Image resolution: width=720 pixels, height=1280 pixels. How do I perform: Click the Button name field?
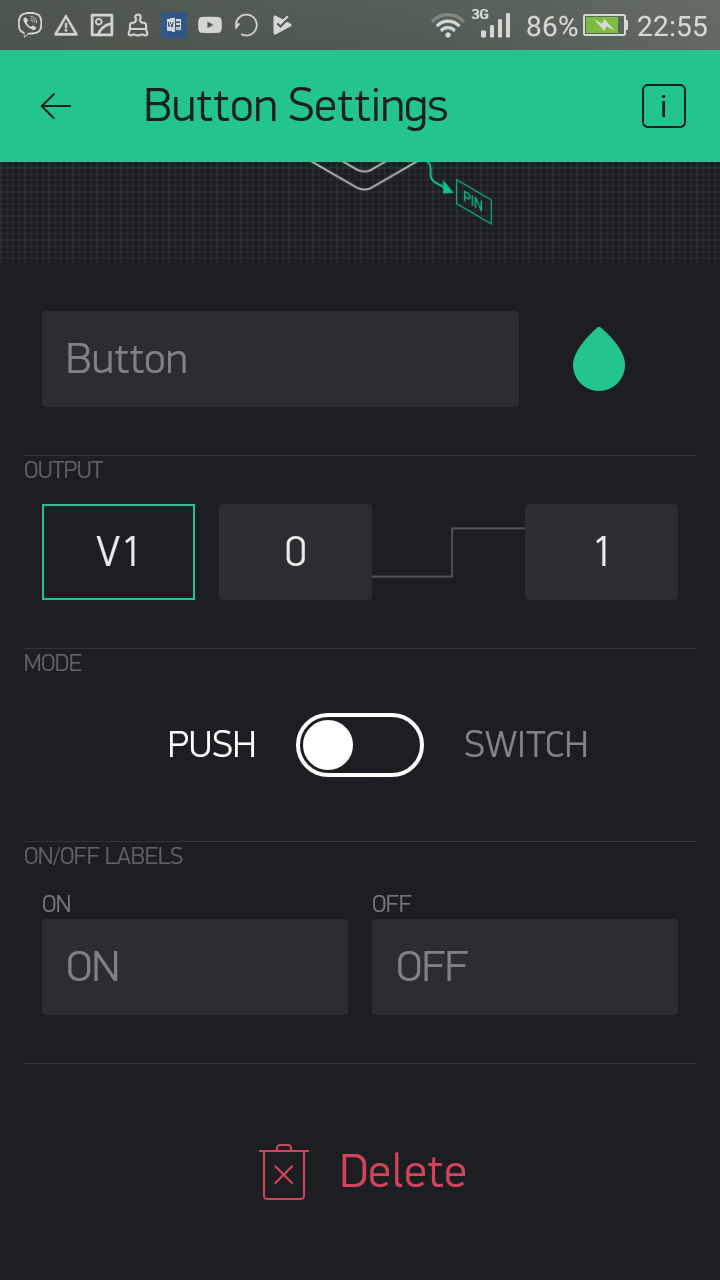tap(280, 359)
